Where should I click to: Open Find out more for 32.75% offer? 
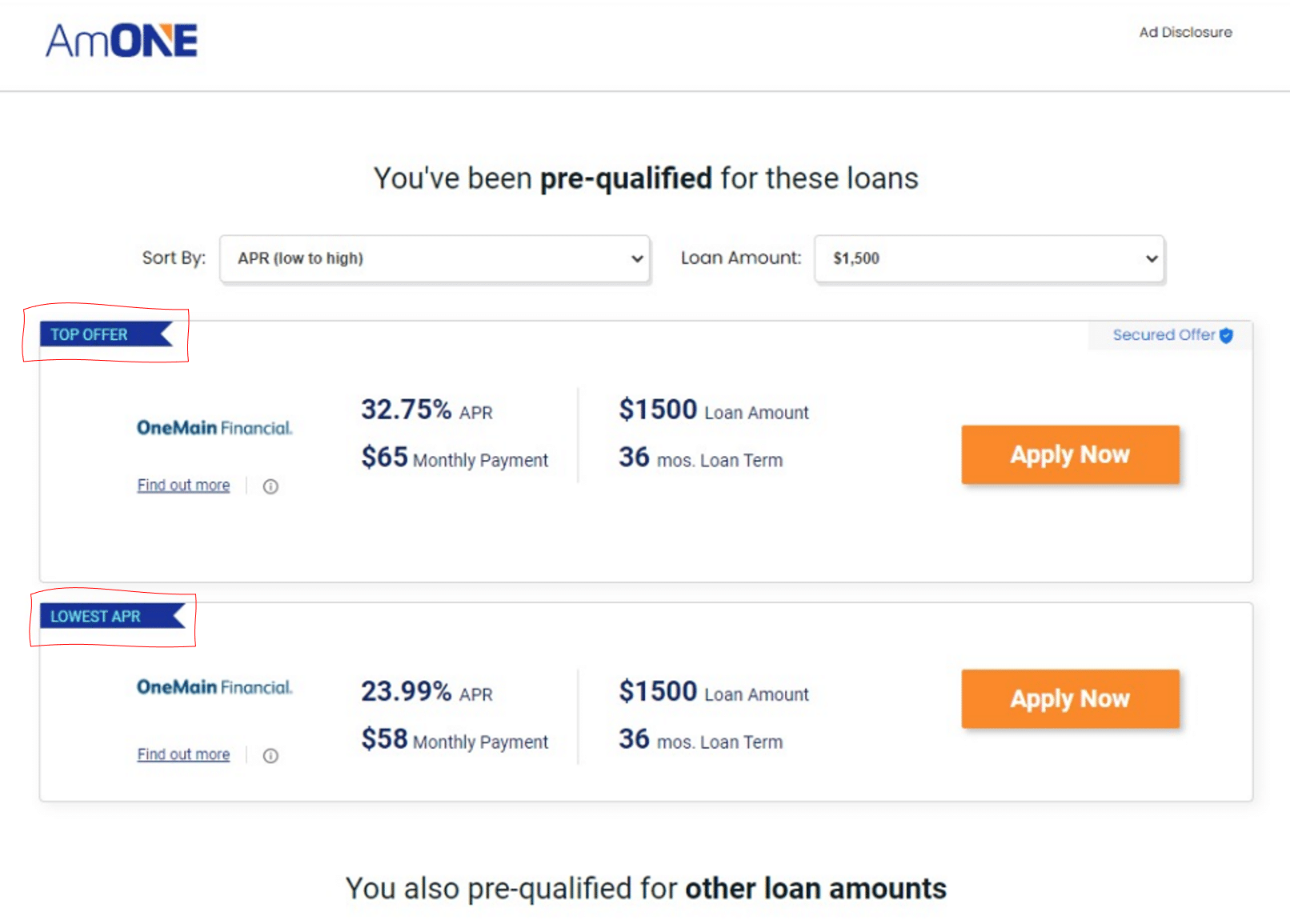183,486
